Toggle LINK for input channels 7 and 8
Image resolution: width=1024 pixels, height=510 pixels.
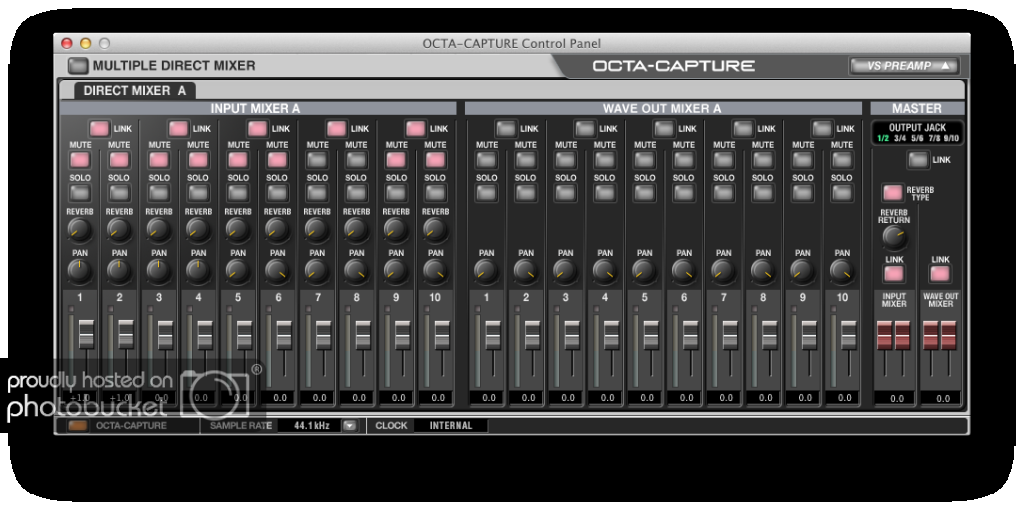point(337,129)
